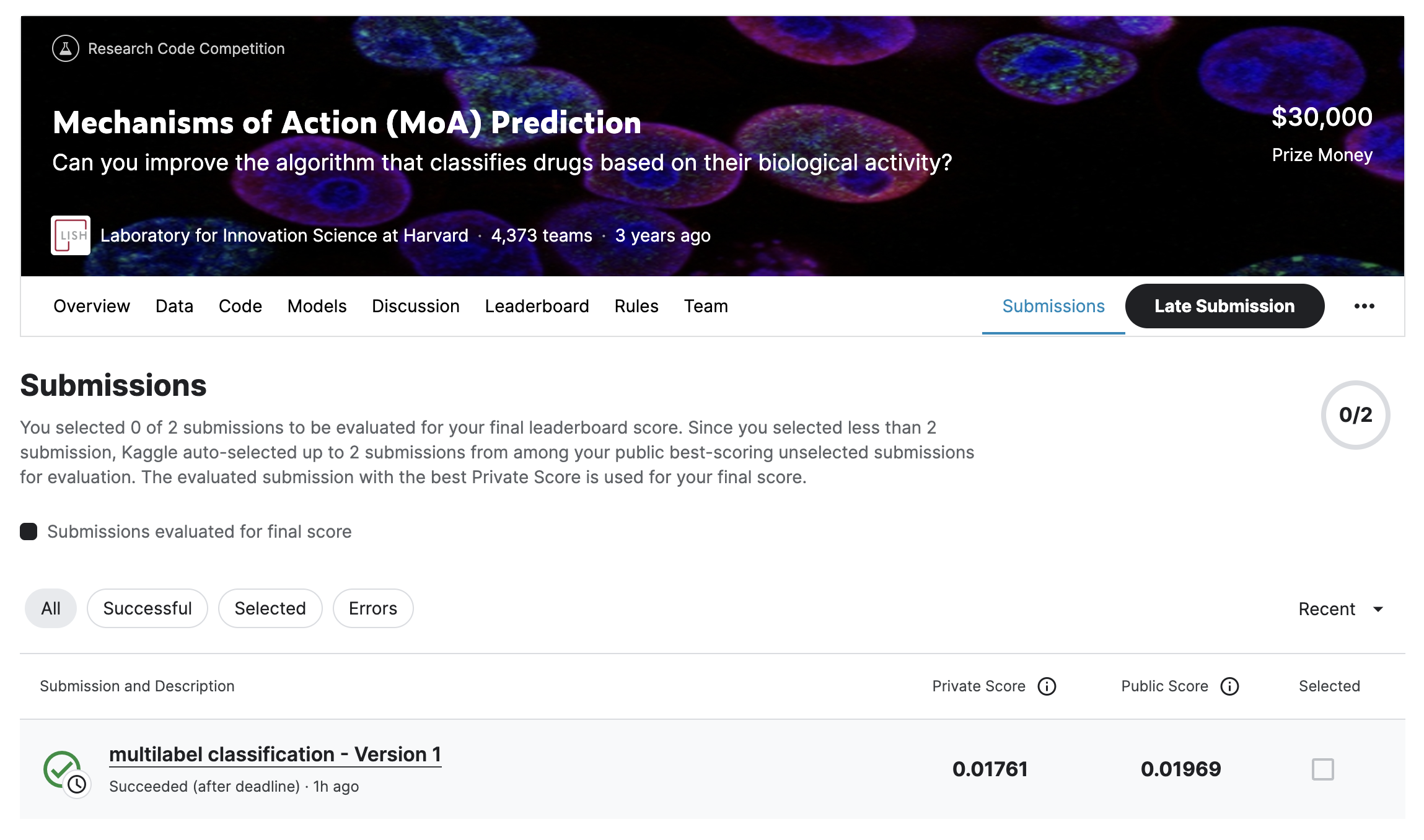Click the green succeeded status icon
The image size is (1424, 840).
click(x=62, y=769)
